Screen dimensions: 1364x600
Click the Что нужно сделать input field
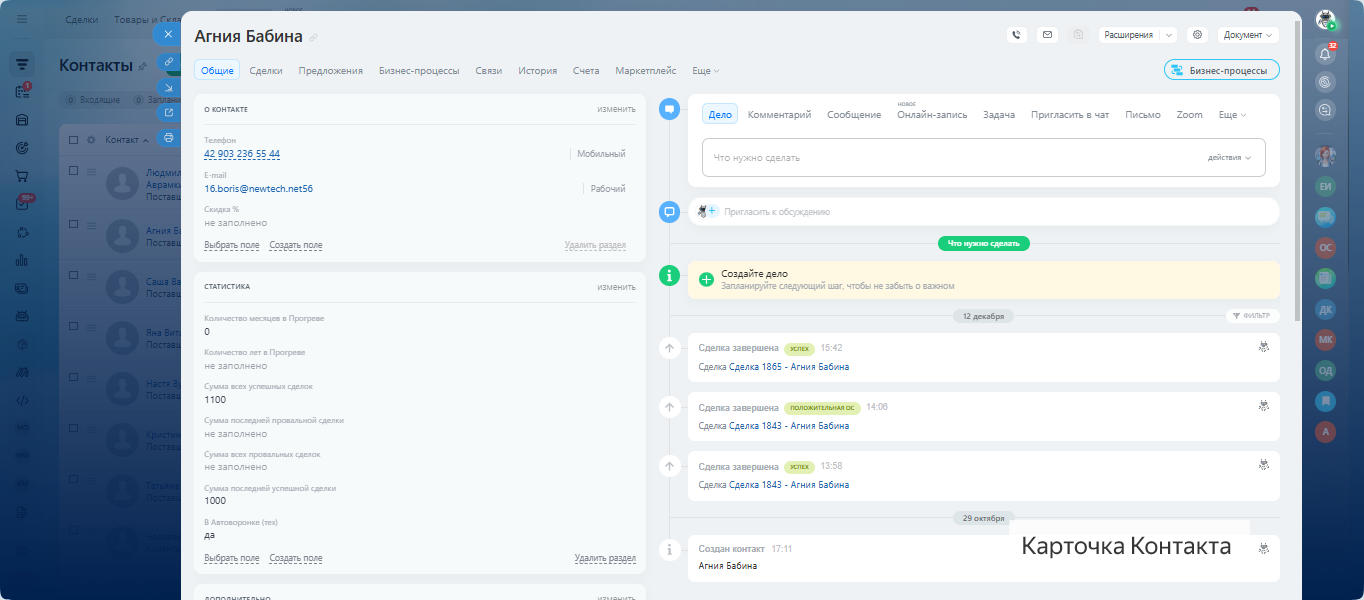click(950, 158)
